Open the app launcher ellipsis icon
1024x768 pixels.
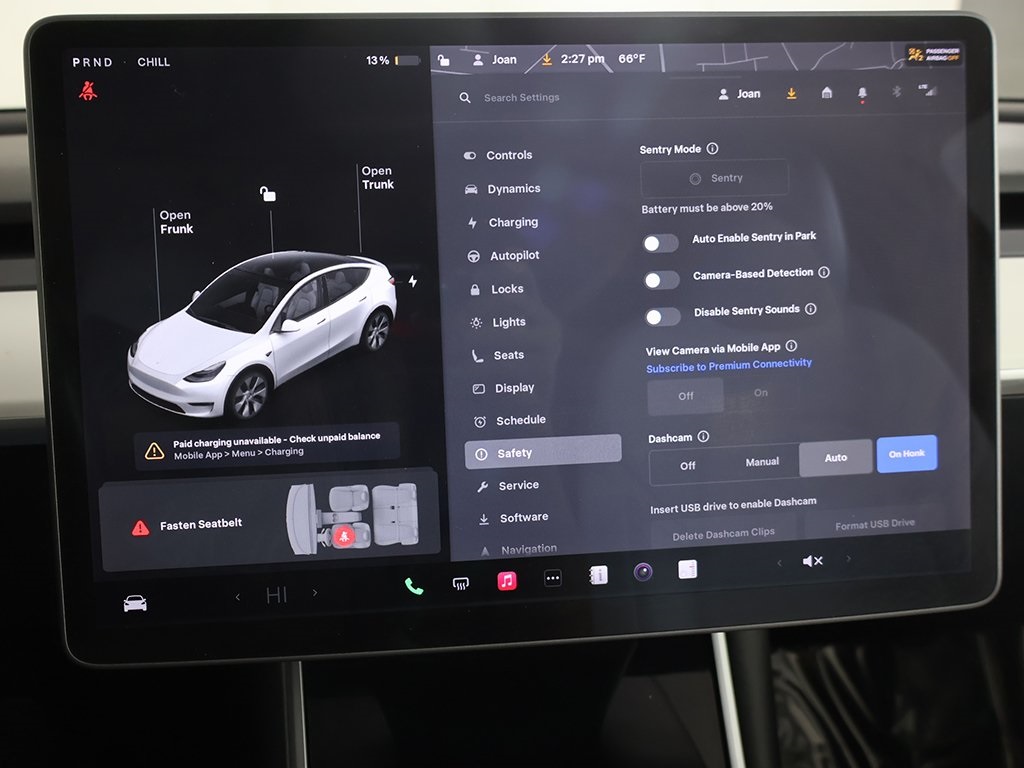coord(553,577)
